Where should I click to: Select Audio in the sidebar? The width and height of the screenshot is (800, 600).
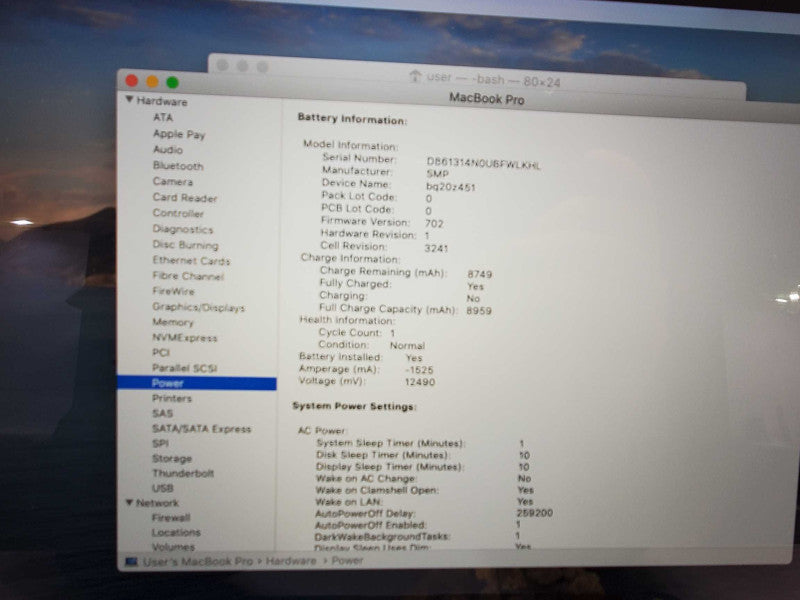(168, 150)
